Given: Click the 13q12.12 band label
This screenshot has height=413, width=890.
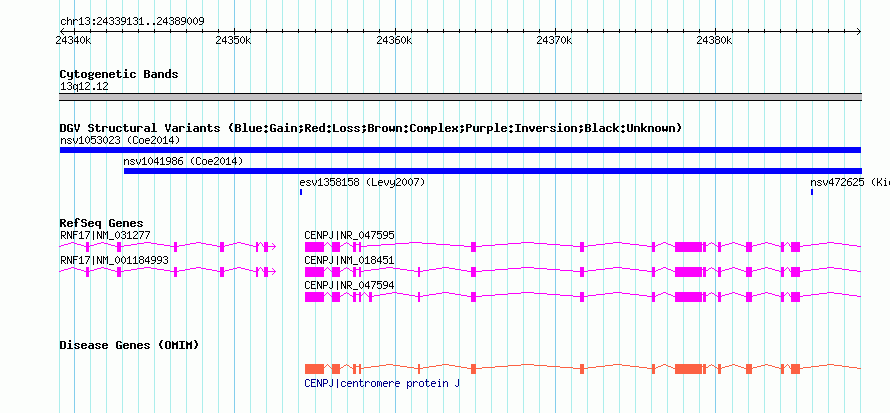Looking at the screenshot, I should point(84,87).
